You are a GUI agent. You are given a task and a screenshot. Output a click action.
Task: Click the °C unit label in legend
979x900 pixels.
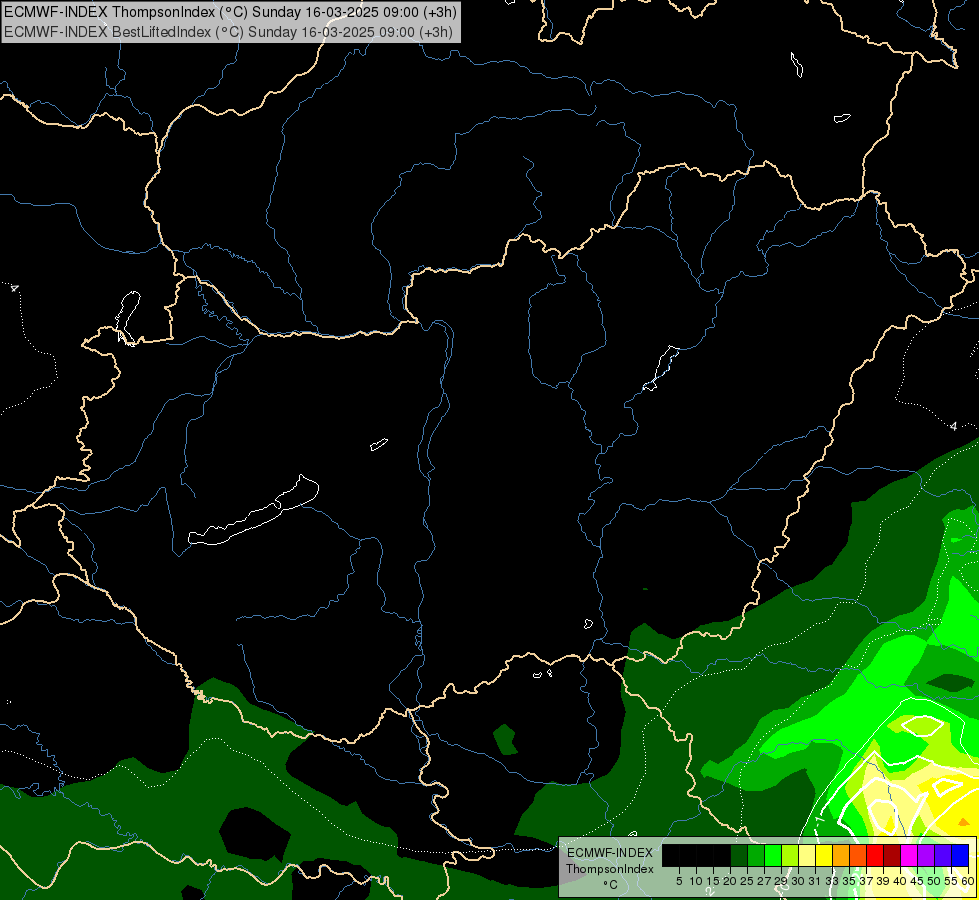click(x=610, y=885)
